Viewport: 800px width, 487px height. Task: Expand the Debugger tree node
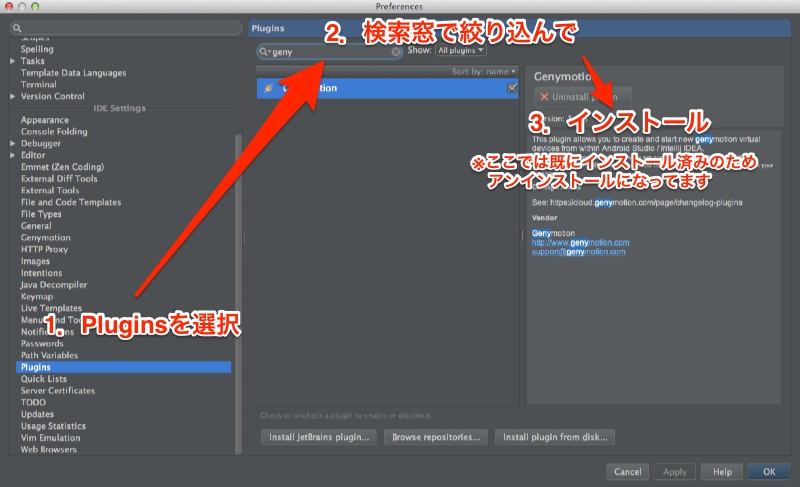[x=13, y=144]
